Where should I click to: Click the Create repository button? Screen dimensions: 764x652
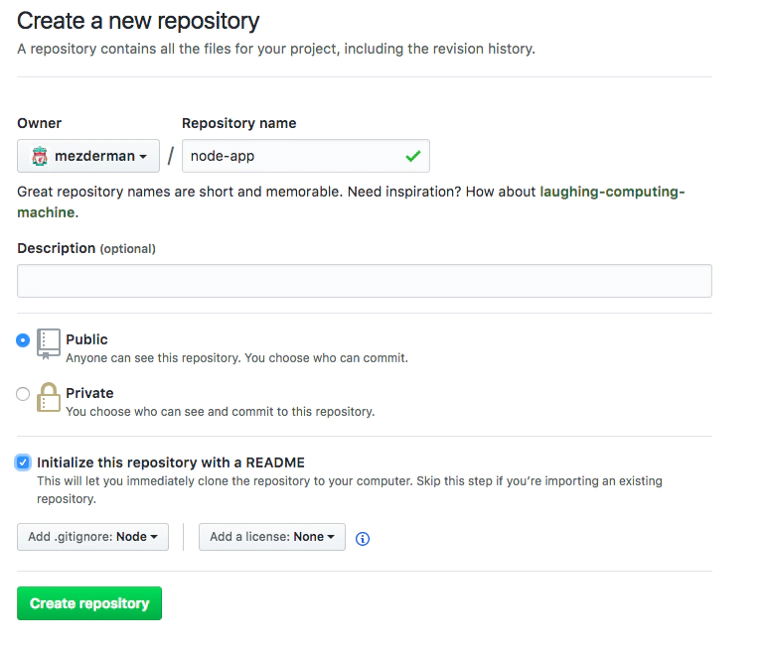click(x=89, y=603)
